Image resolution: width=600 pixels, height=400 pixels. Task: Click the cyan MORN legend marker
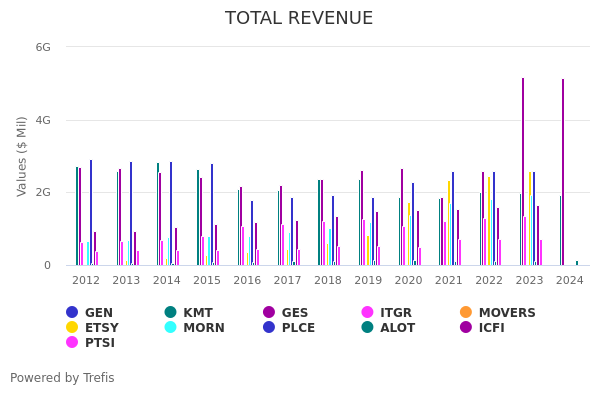(171, 328)
